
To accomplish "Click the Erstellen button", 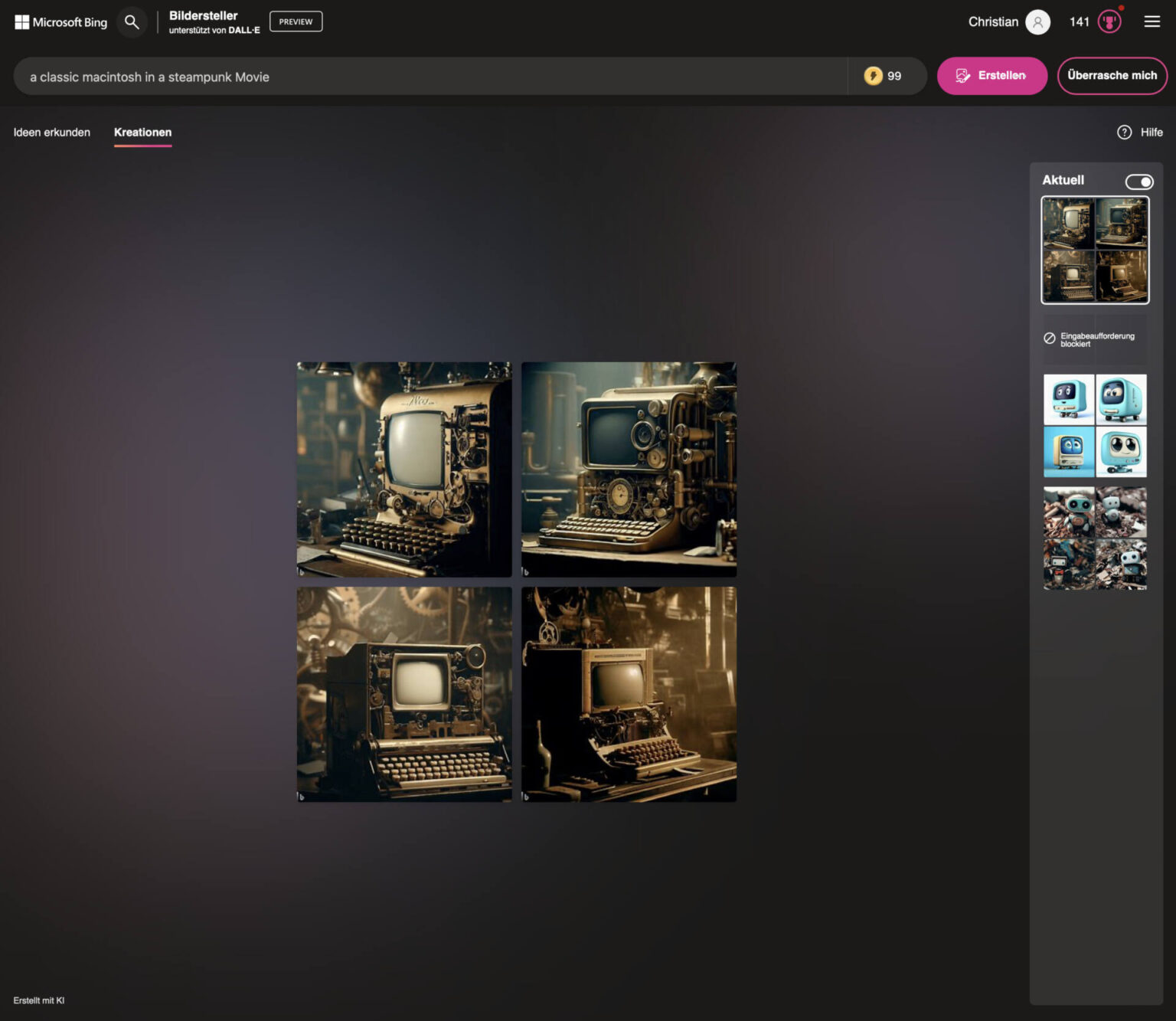I will (x=991, y=76).
